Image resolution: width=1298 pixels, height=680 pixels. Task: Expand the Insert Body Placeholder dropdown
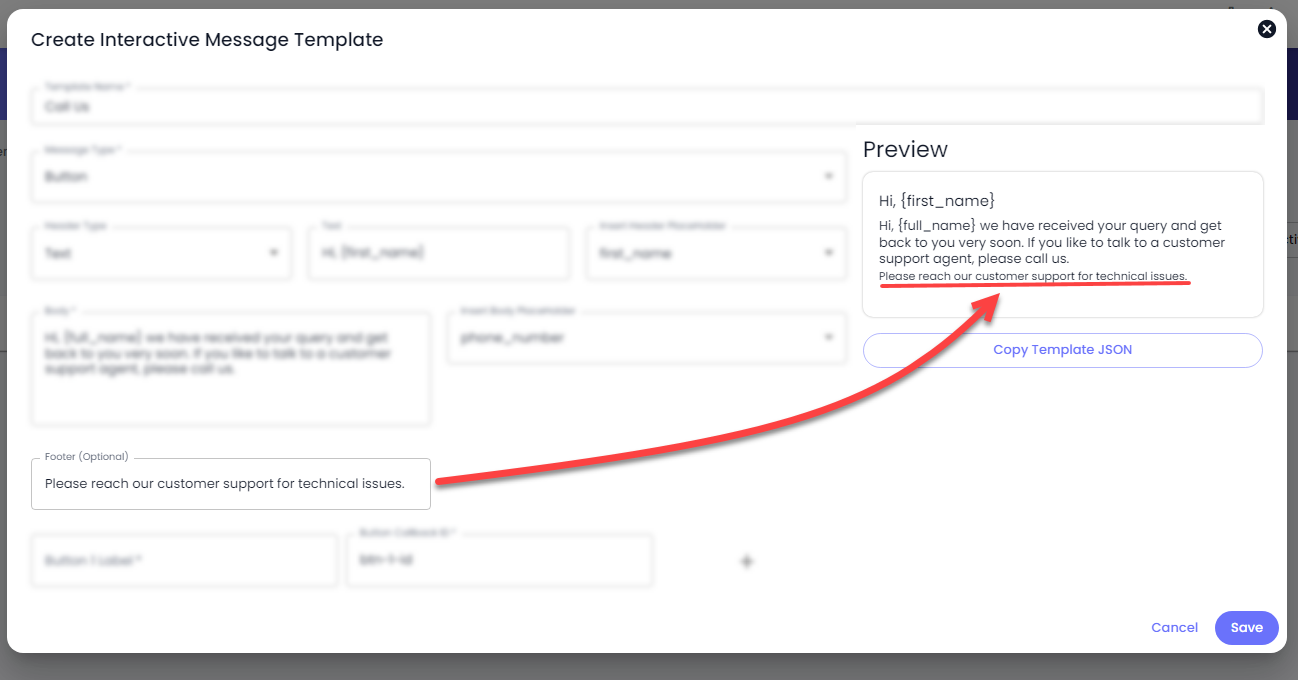click(x=646, y=338)
